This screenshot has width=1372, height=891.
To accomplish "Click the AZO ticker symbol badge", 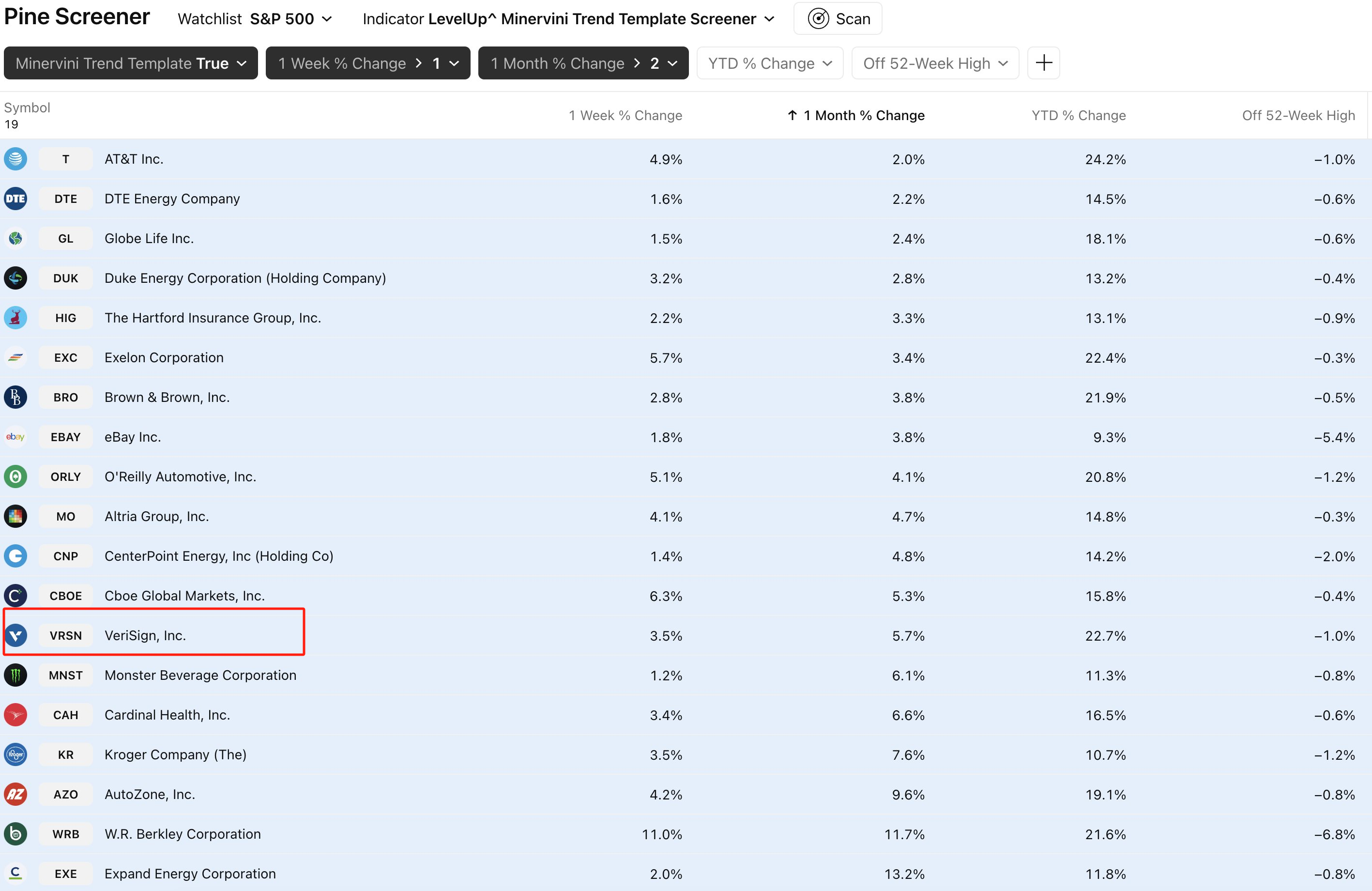I will pyautogui.click(x=66, y=794).
